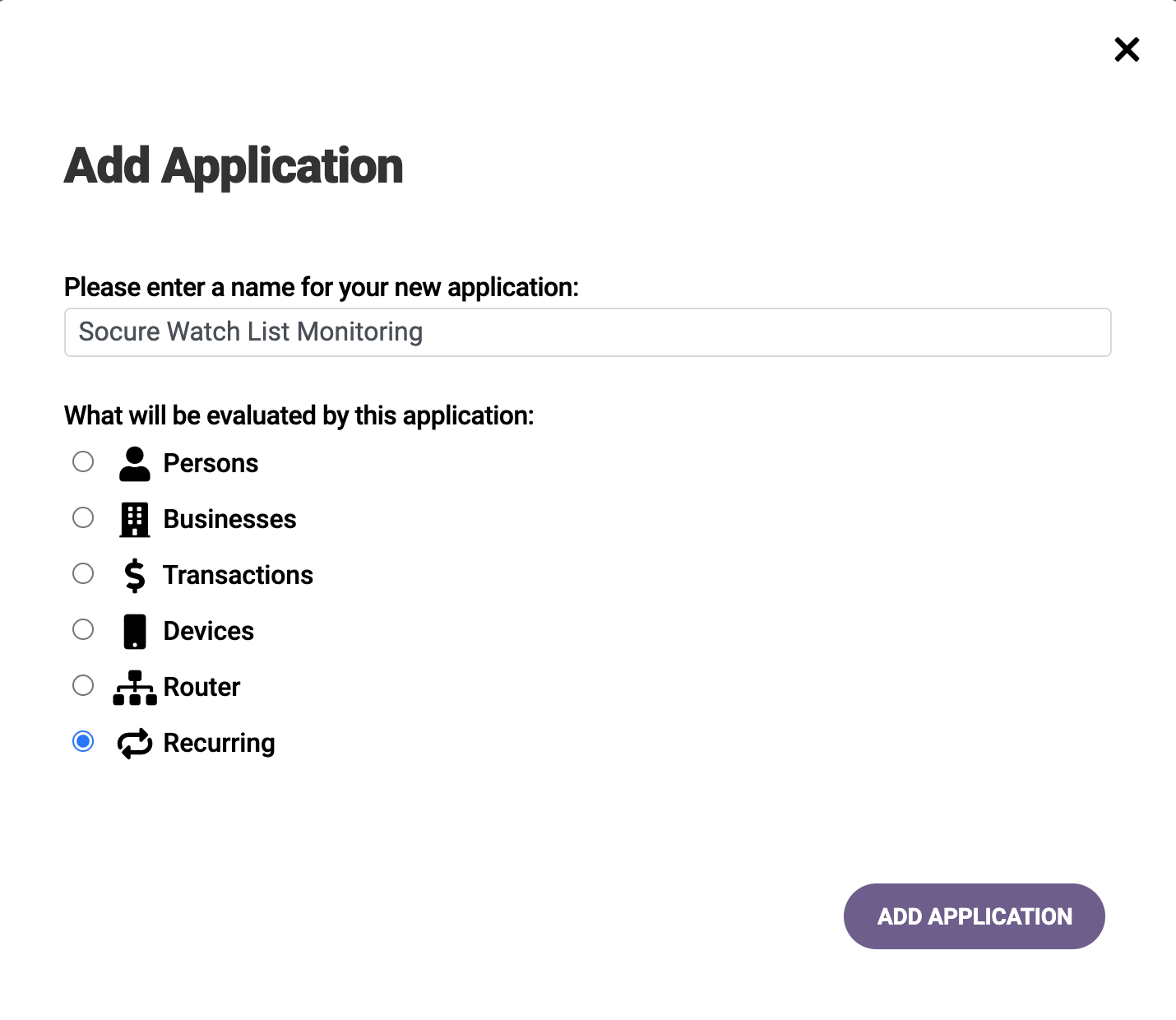Click the Recurring text label
The image size is (1176, 1020).
point(220,744)
